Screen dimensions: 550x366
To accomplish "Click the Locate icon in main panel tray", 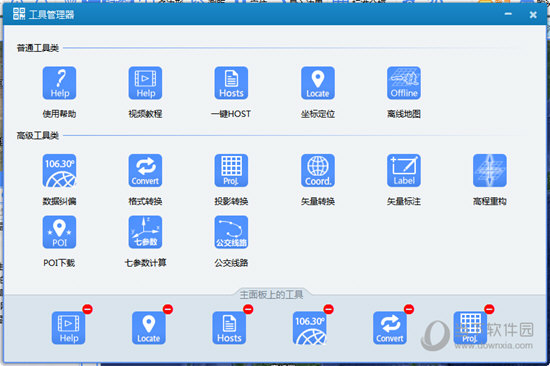I will pos(149,328).
